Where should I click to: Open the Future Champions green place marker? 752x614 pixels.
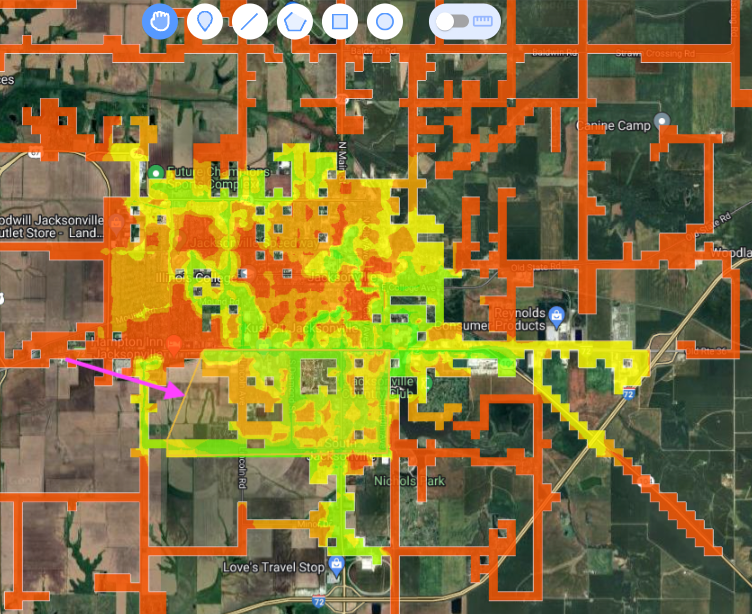click(x=156, y=172)
